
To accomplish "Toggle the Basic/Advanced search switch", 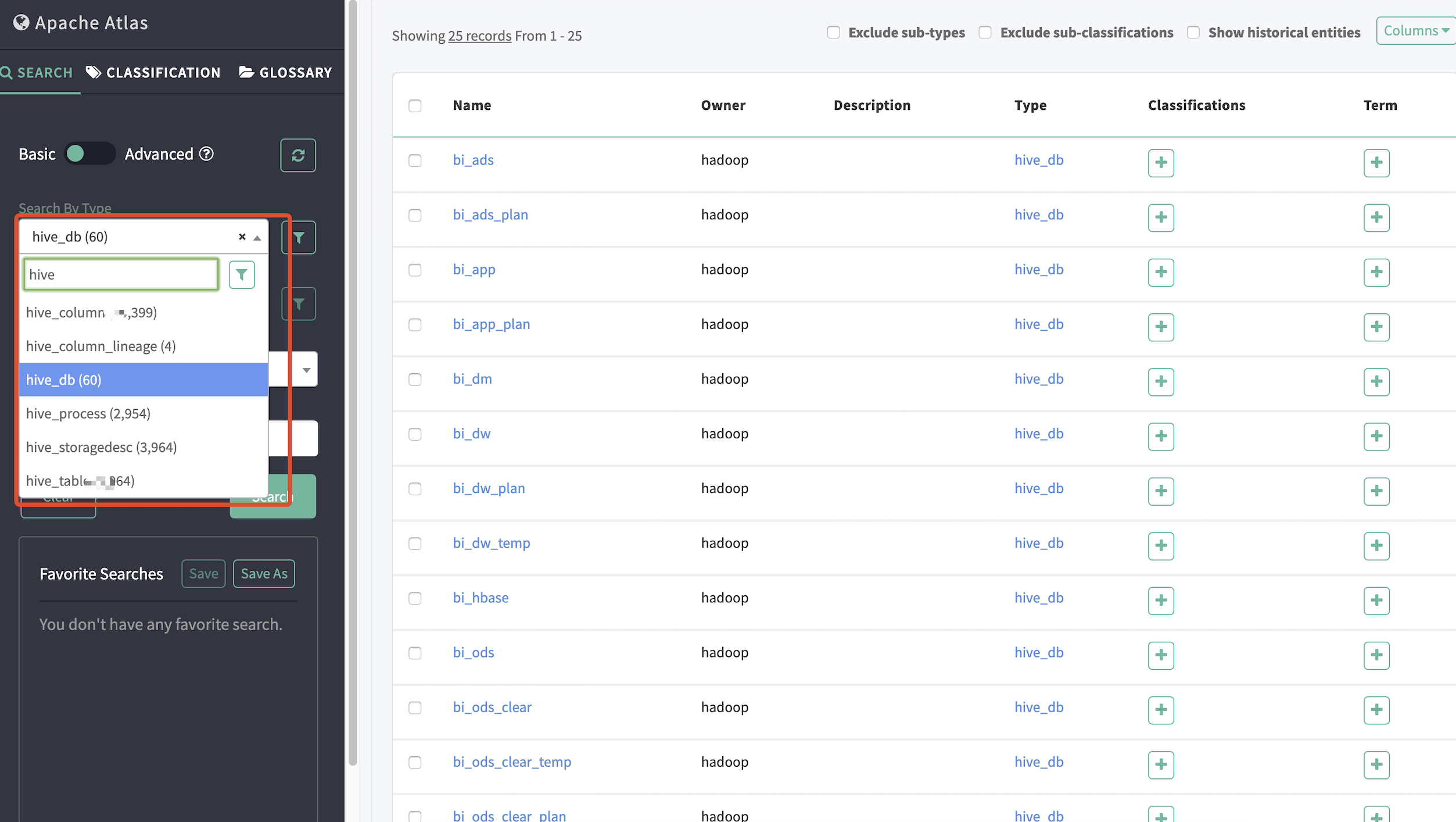I will (89, 154).
